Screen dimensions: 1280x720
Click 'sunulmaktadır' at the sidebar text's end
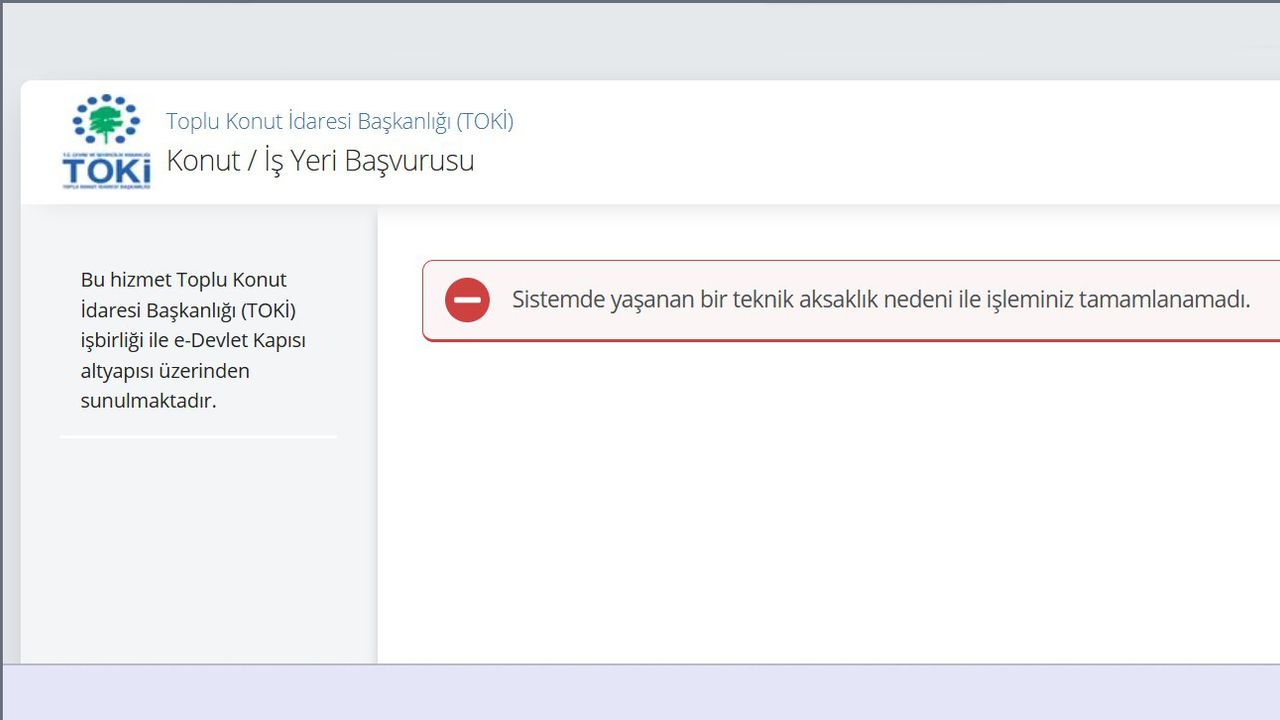148,401
